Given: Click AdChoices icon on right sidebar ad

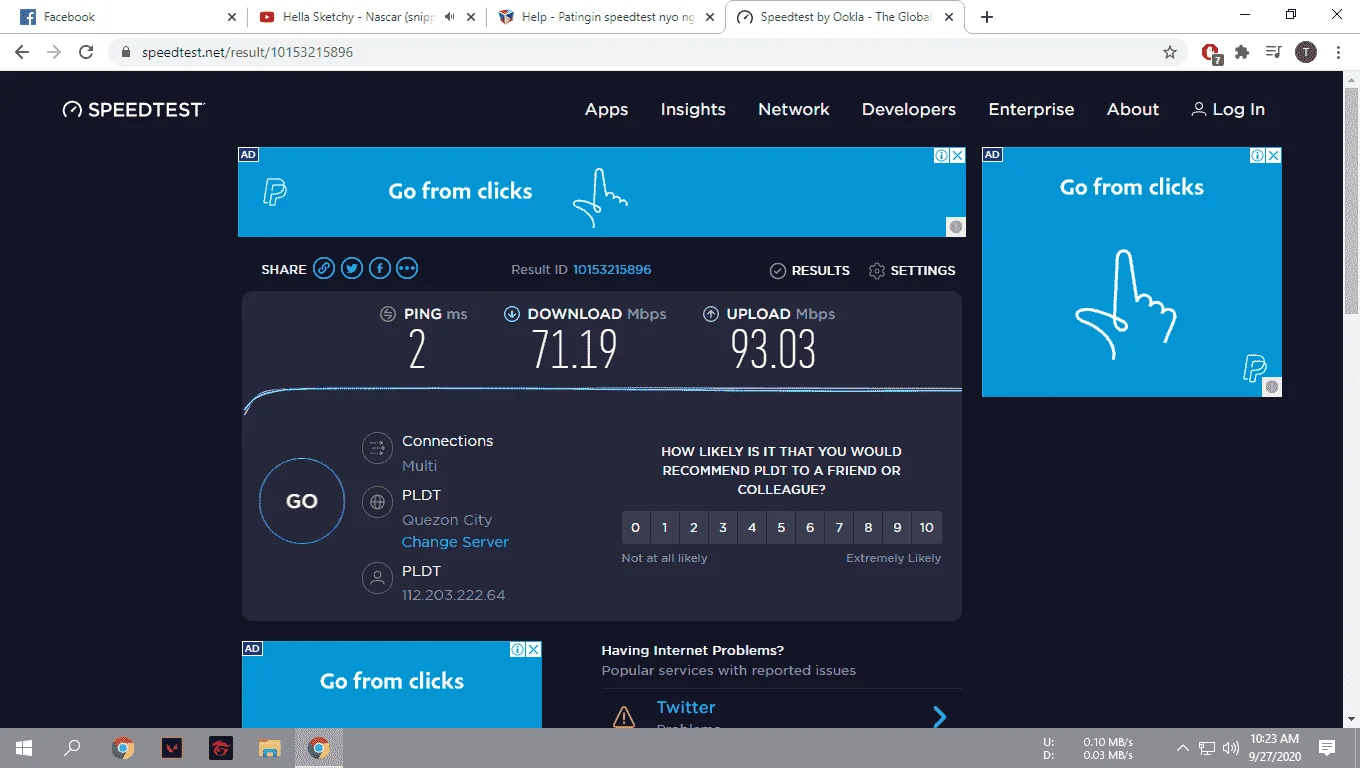Looking at the screenshot, I should (1258, 155).
